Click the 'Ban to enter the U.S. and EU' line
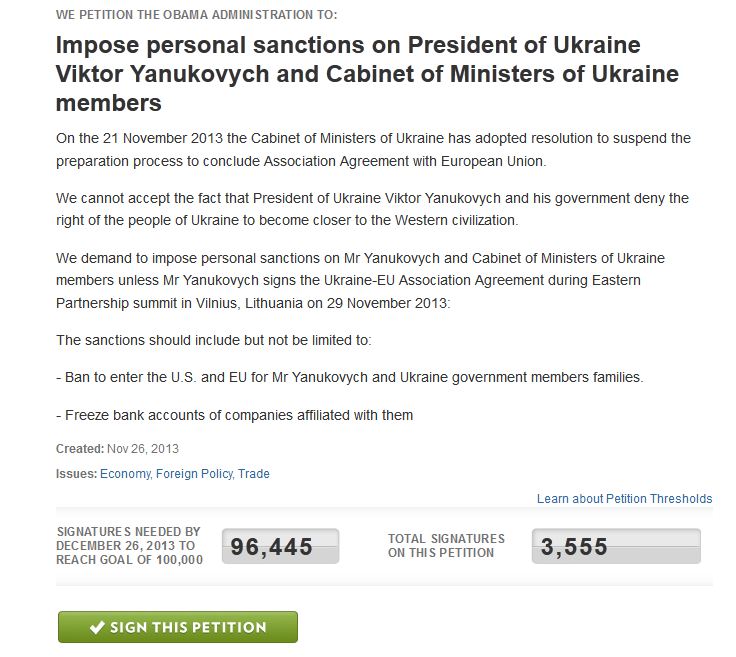The height and width of the screenshot is (657, 736). [349, 378]
